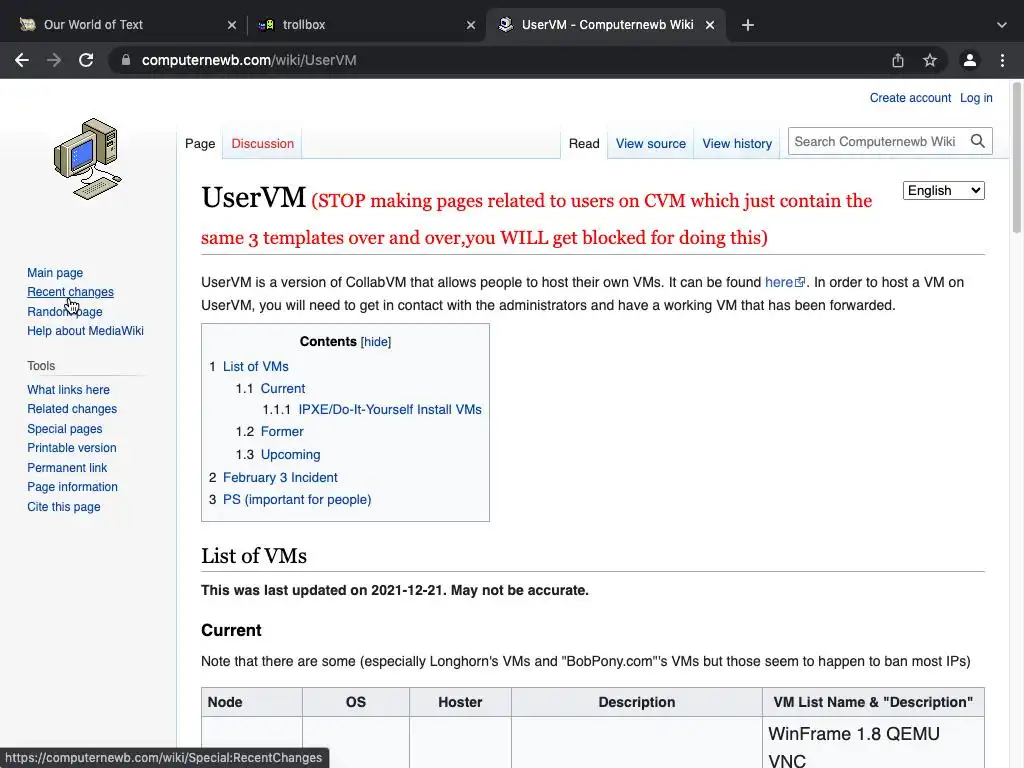Click the tab search chevron icon
Image resolution: width=1024 pixels, height=768 pixels.
1002,25
